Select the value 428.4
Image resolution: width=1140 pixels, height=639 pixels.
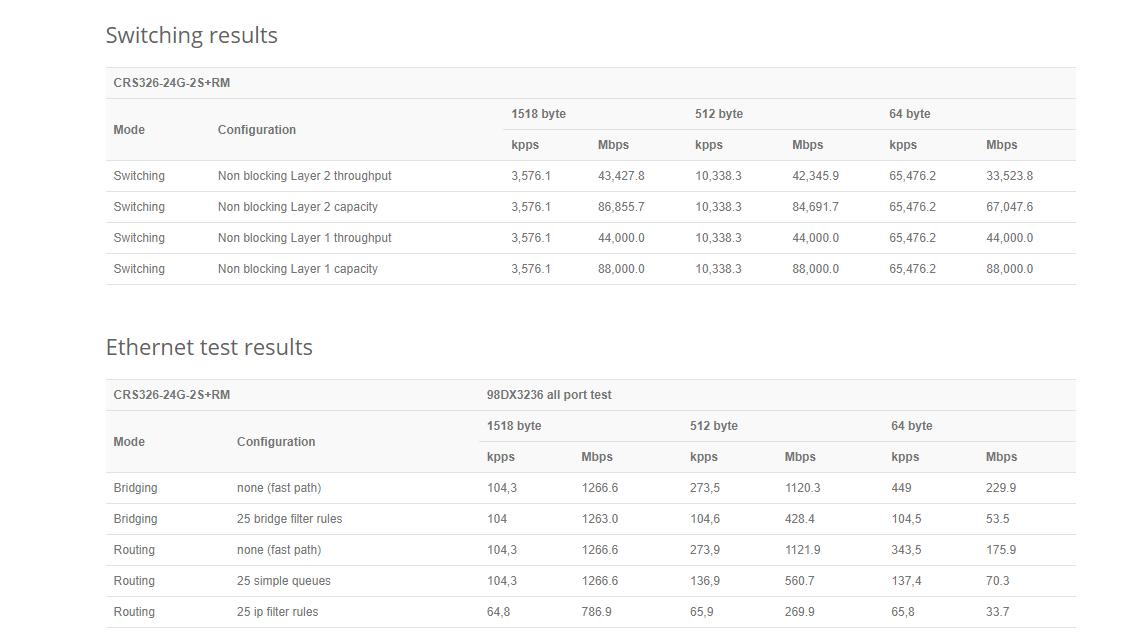click(799, 519)
